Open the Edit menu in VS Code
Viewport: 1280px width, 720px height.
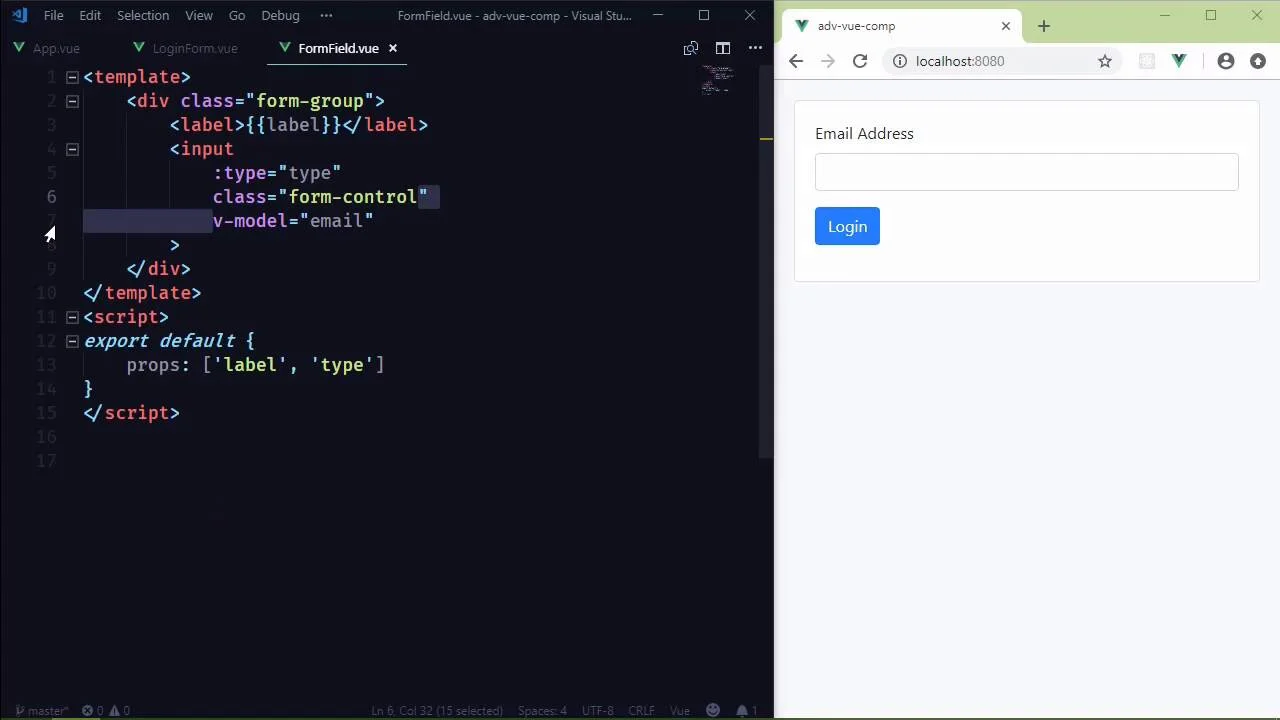click(90, 15)
